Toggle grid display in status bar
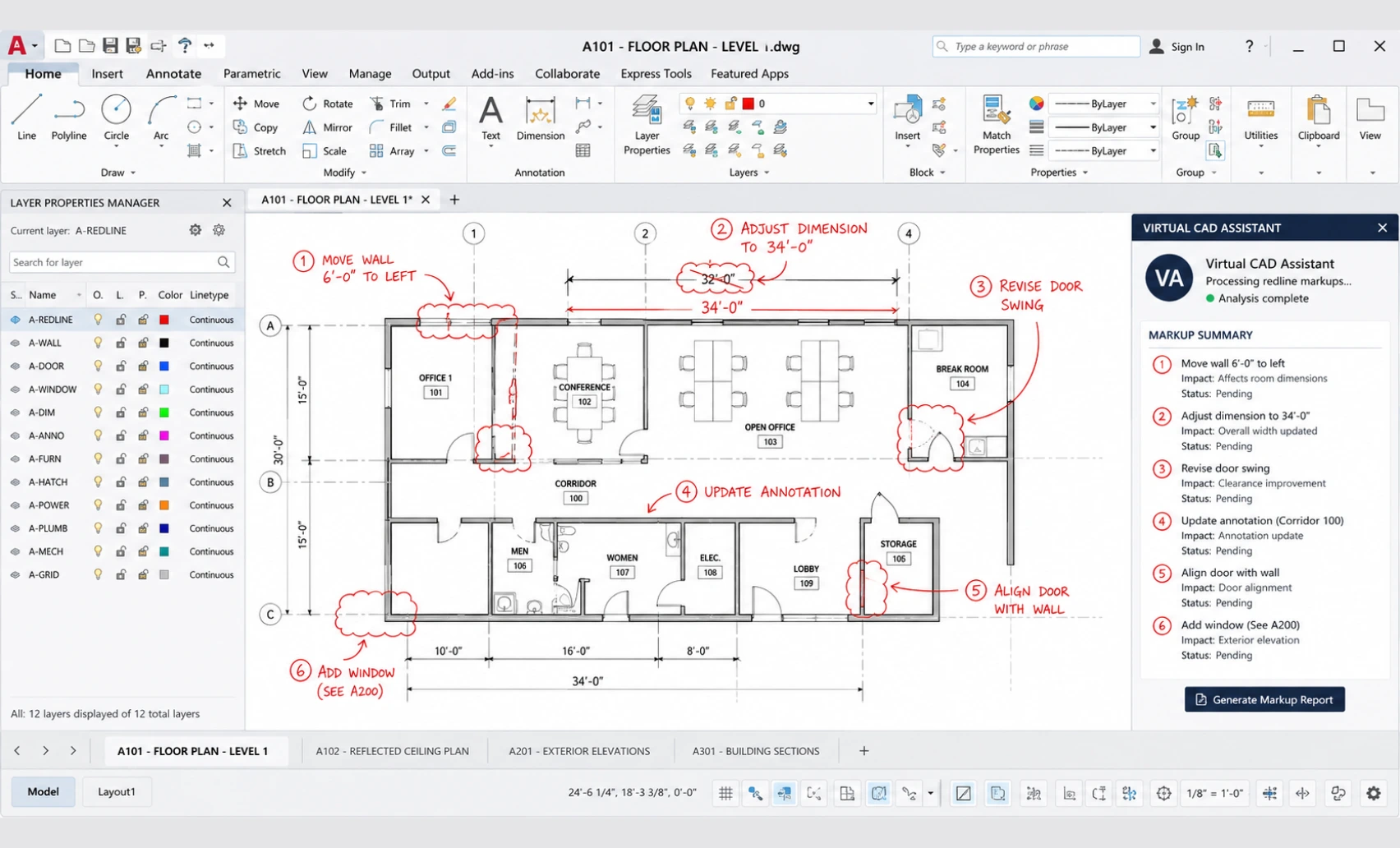The height and width of the screenshot is (848, 1400). 725,793
